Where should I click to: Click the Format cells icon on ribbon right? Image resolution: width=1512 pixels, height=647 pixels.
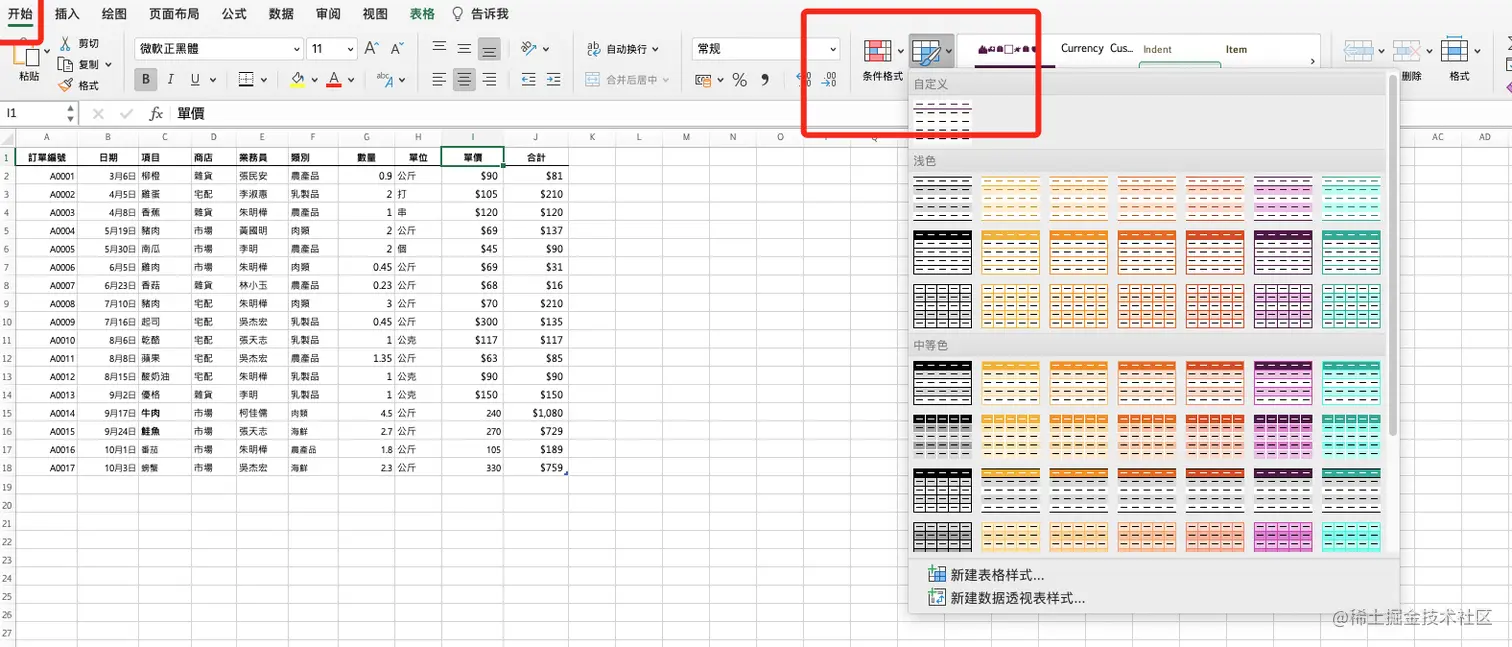coord(1455,50)
